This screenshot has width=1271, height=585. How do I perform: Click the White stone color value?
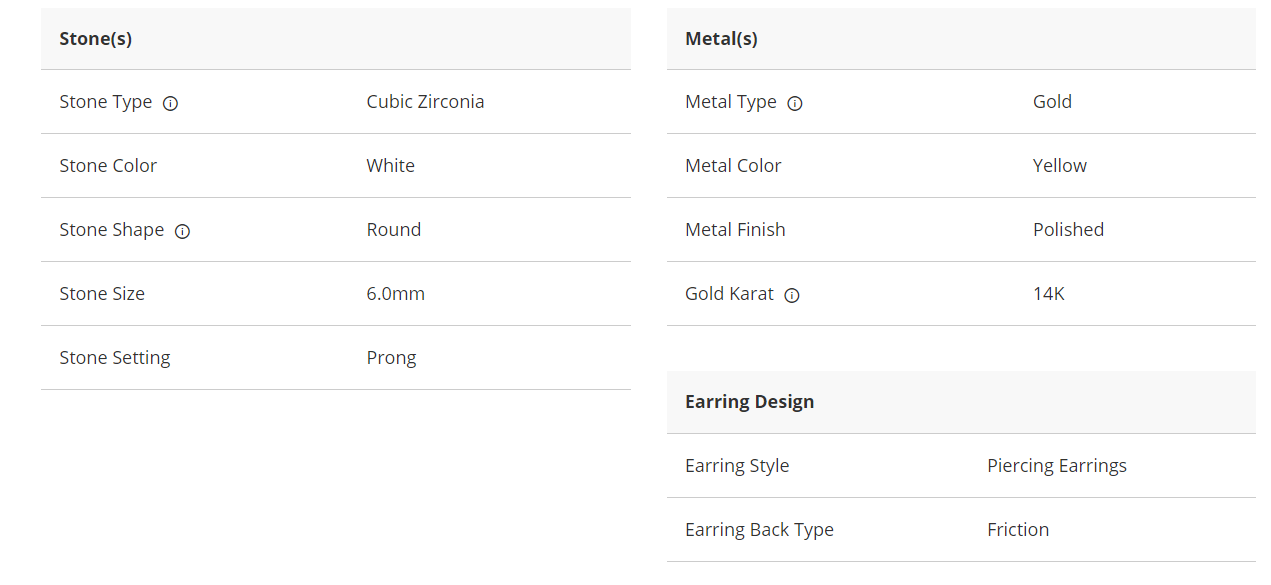[x=390, y=166]
